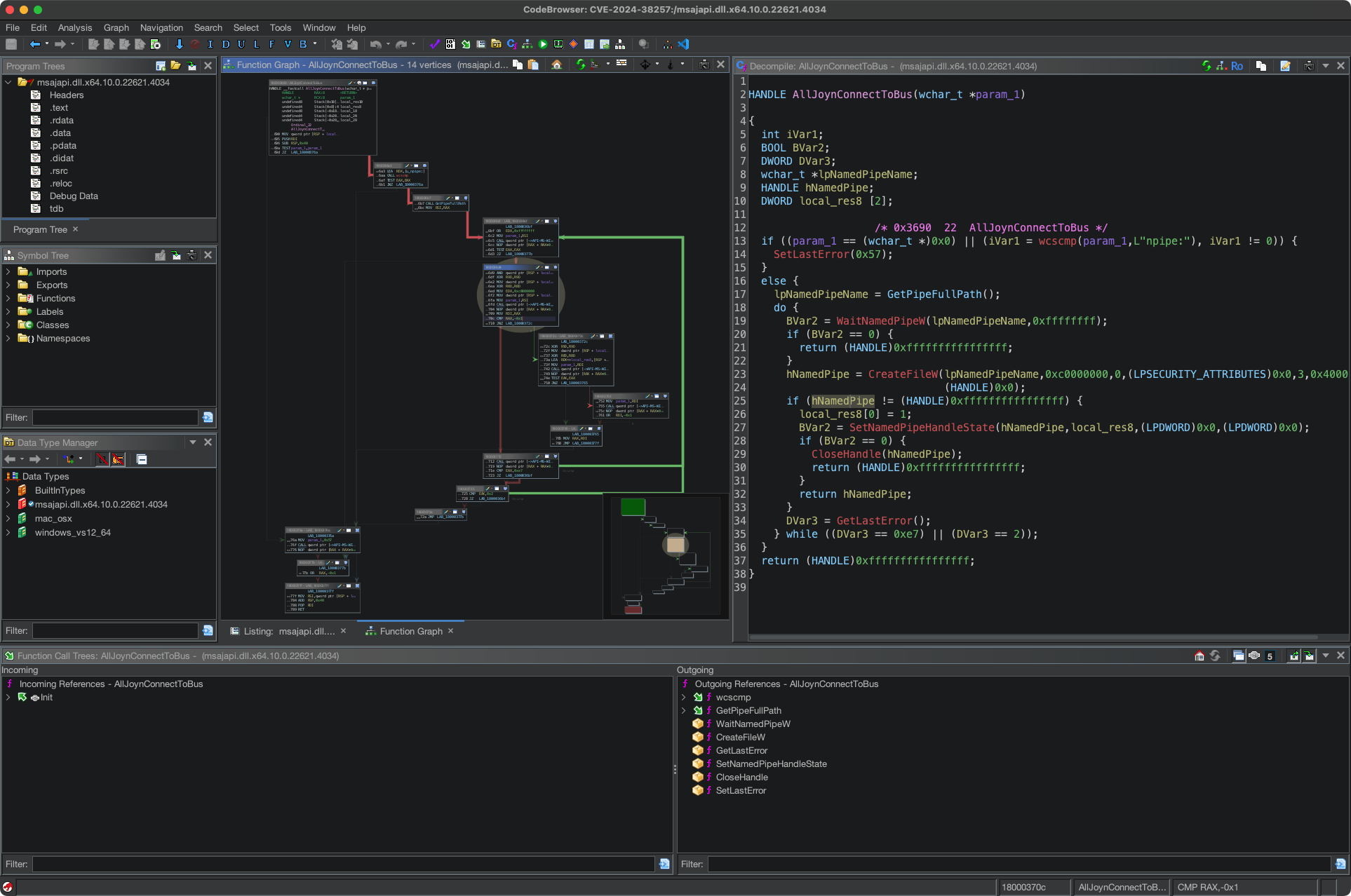This screenshot has width=1351, height=896.
Task: Copy icon in Function Graph header
Action: click(x=518, y=65)
